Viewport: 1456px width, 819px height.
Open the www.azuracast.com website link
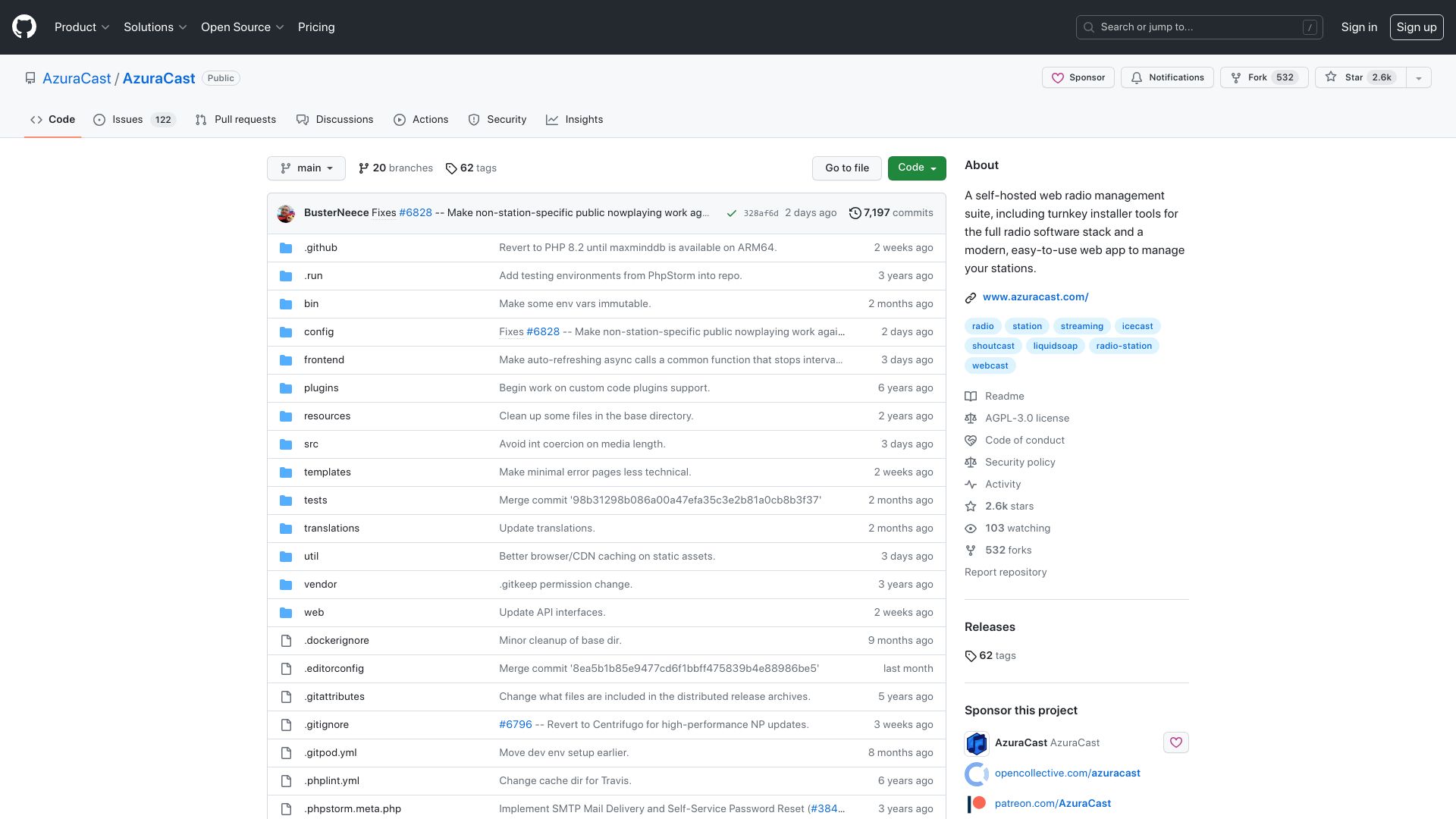click(x=1035, y=297)
